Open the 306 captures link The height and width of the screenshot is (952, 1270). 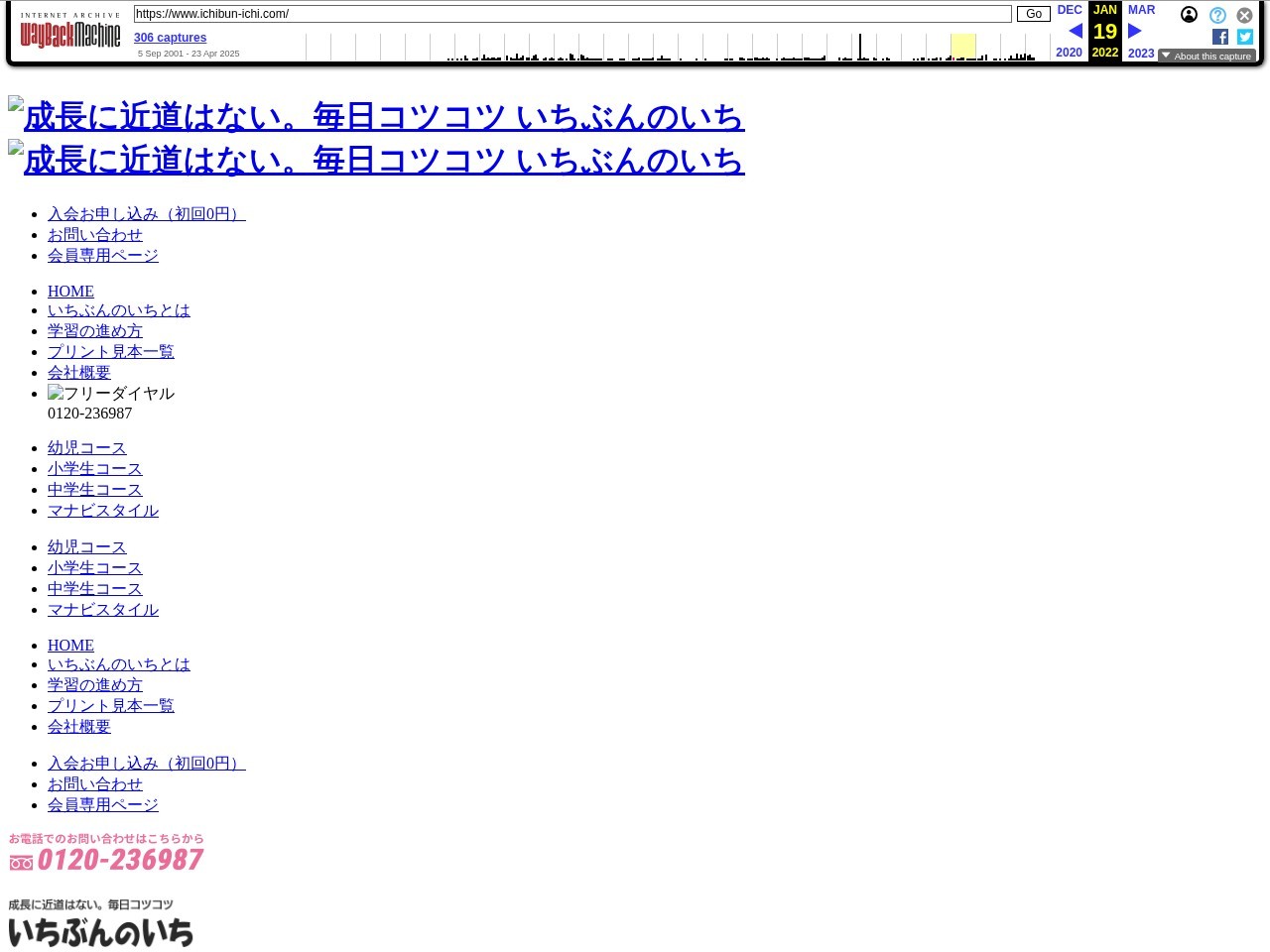point(170,38)
